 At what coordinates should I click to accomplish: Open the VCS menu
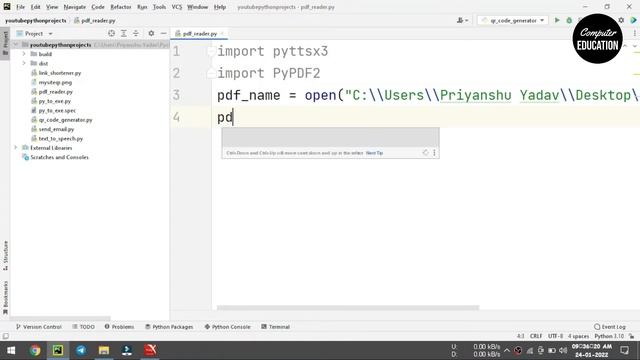click(x=177, y=7)
